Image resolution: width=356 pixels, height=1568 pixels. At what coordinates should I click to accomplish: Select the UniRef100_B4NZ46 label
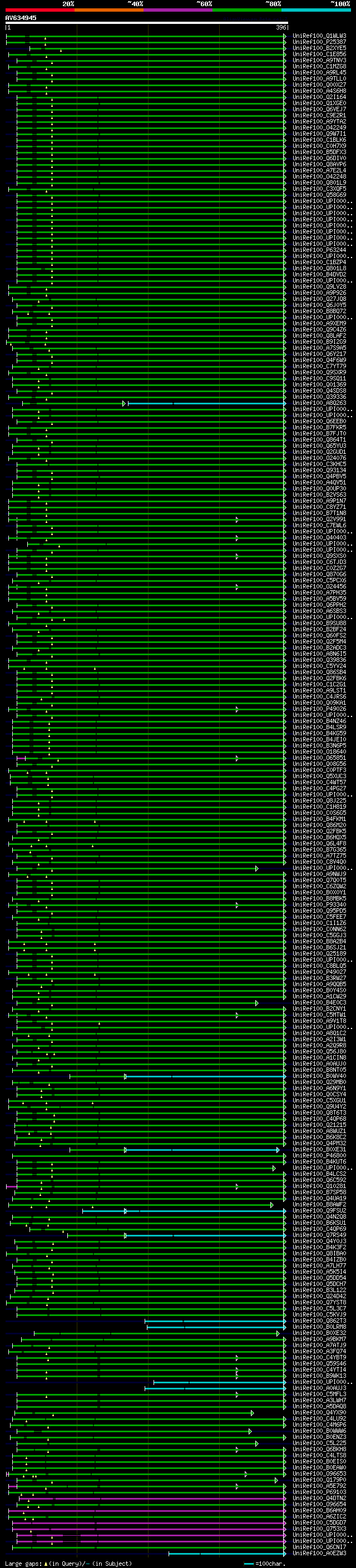[x=319, y=721]
